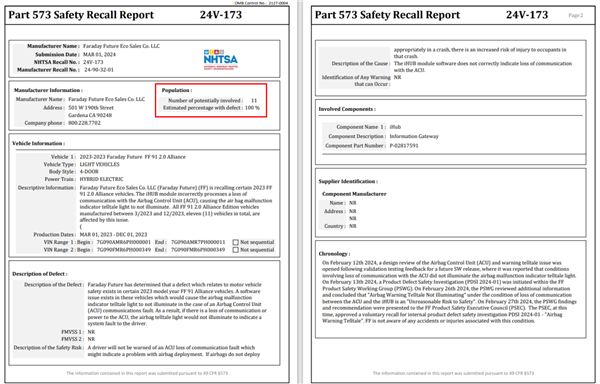Screen dimensions: 600x384
Task: Click the Page 2 label
Action: pyautogui.click(x=576, y=15)
